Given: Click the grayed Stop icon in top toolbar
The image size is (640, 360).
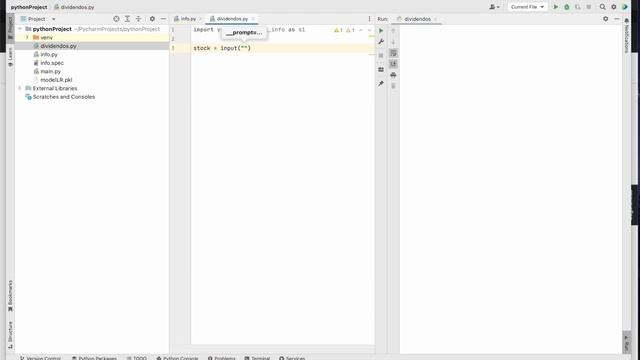Looking at the screenshot, I should 589,7.
